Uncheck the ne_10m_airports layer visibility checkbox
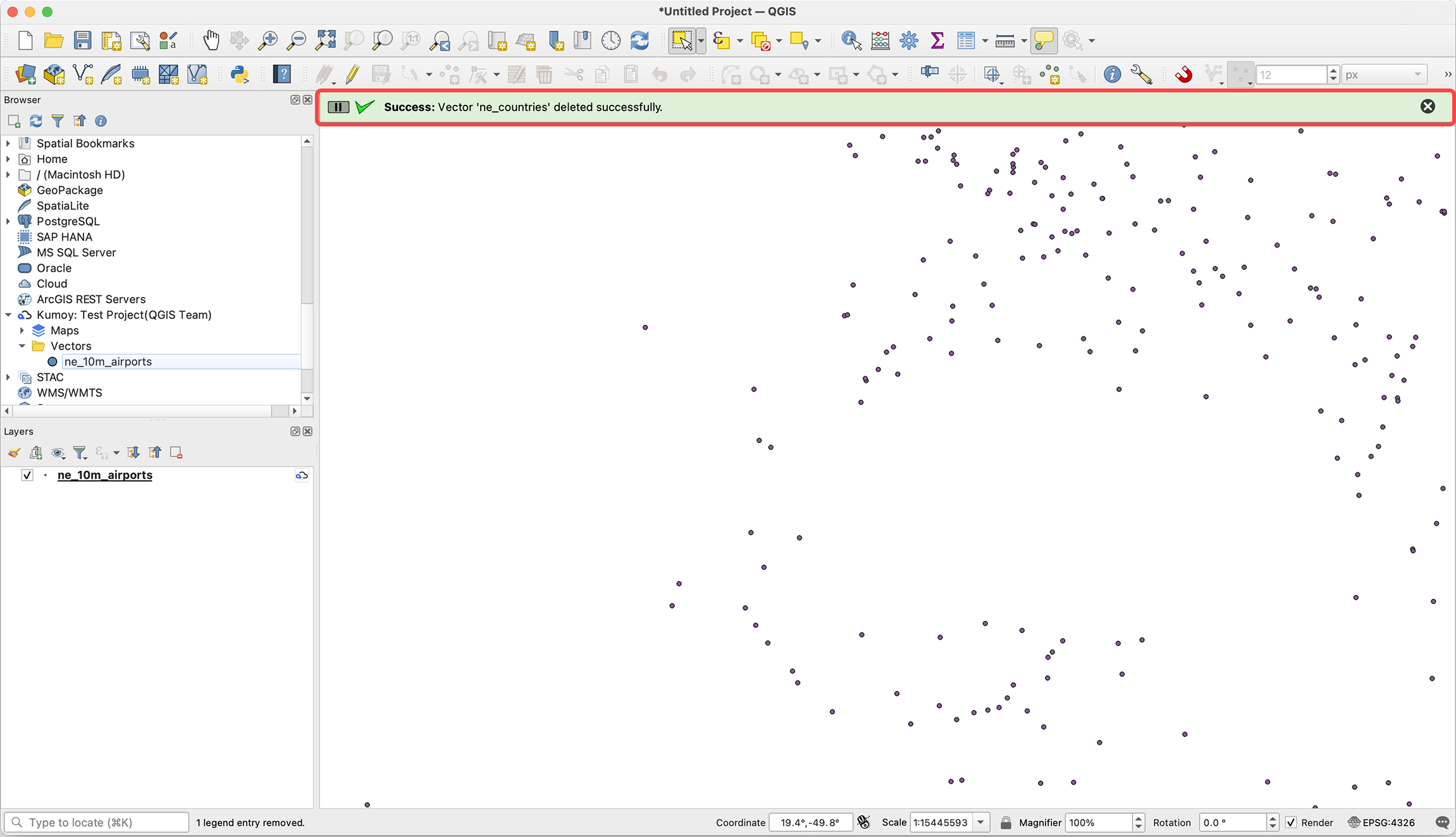Image resolution: width=1456 pixels, height=837 pixels. pos(27,475)
